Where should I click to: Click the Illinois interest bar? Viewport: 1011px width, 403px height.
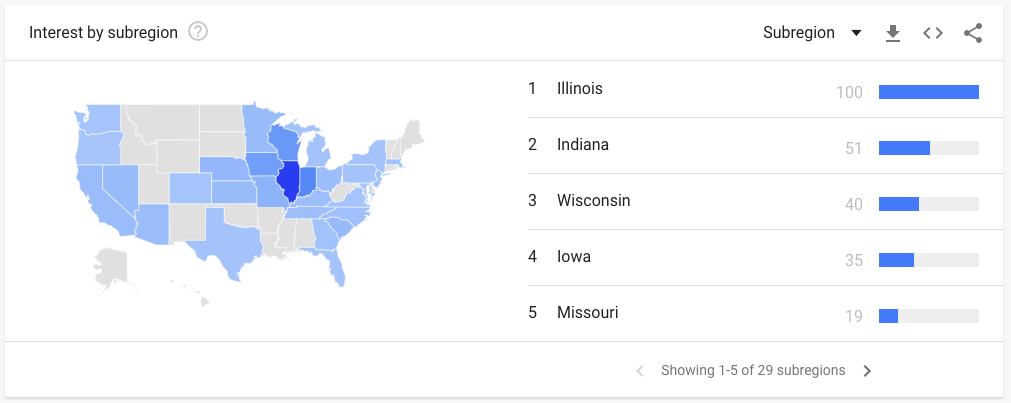(x=928, y=92)
